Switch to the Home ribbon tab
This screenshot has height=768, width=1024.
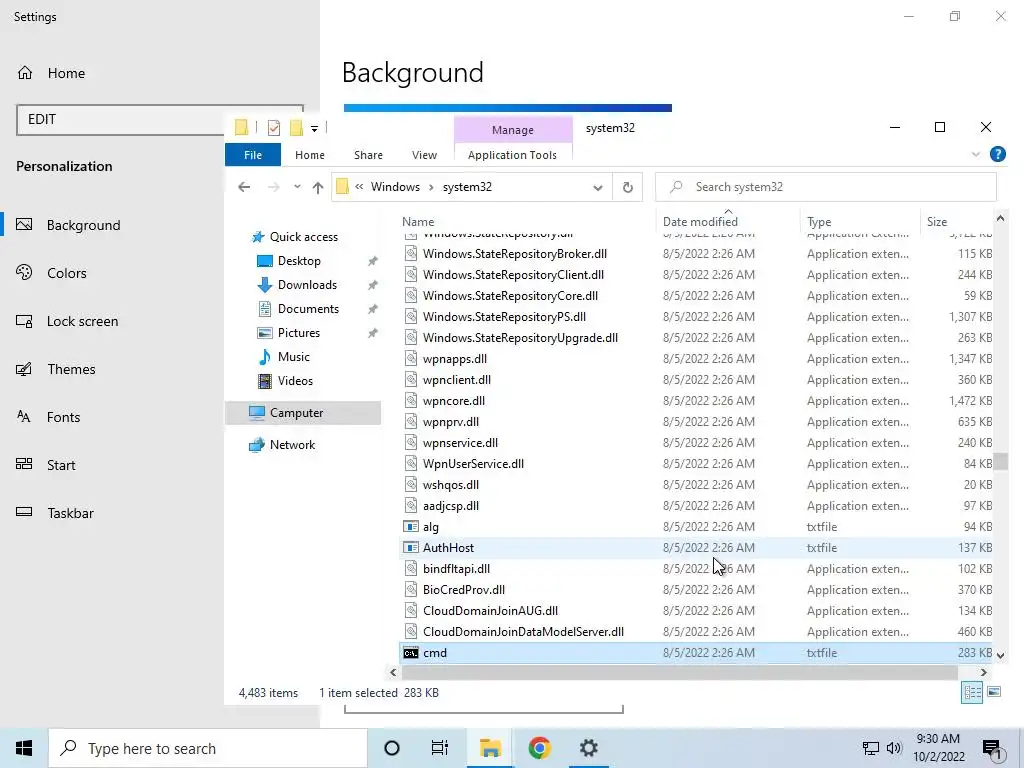click(x=310, y=155)
